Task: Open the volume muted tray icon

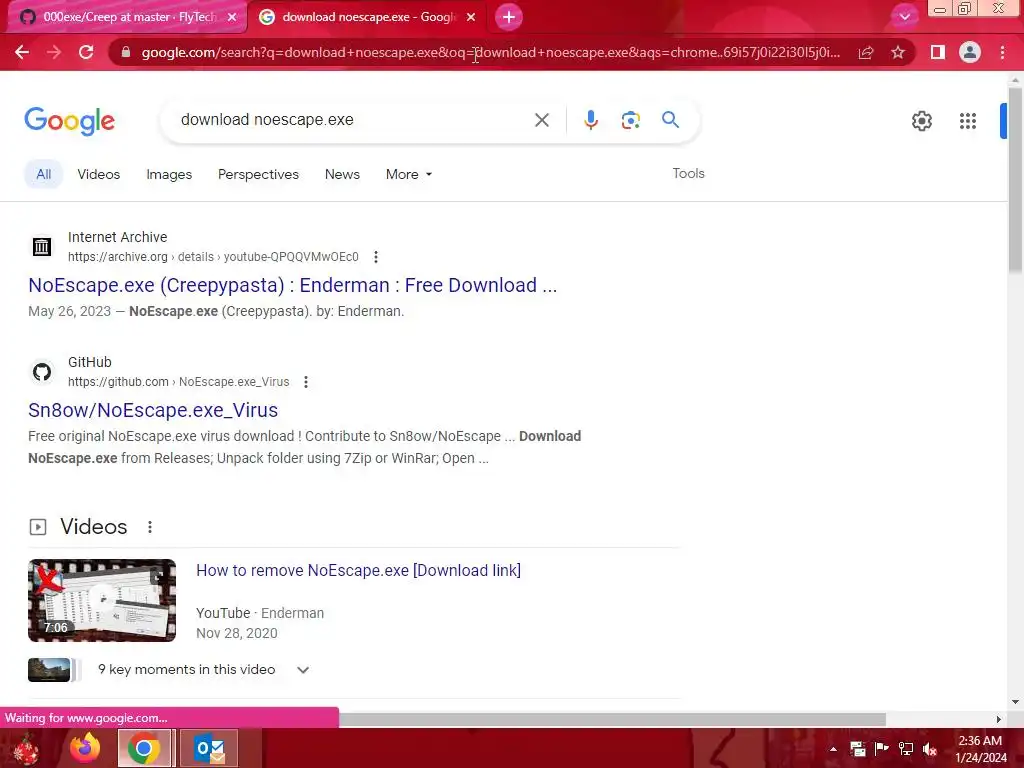Action: tap(930, 749)
